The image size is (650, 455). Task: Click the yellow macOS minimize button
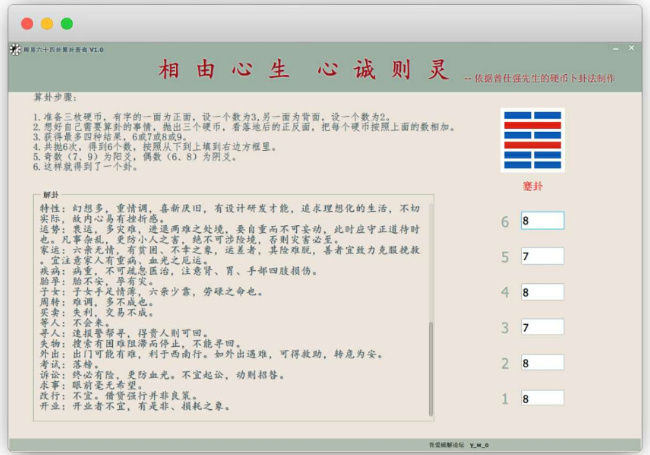pos(47,22)
